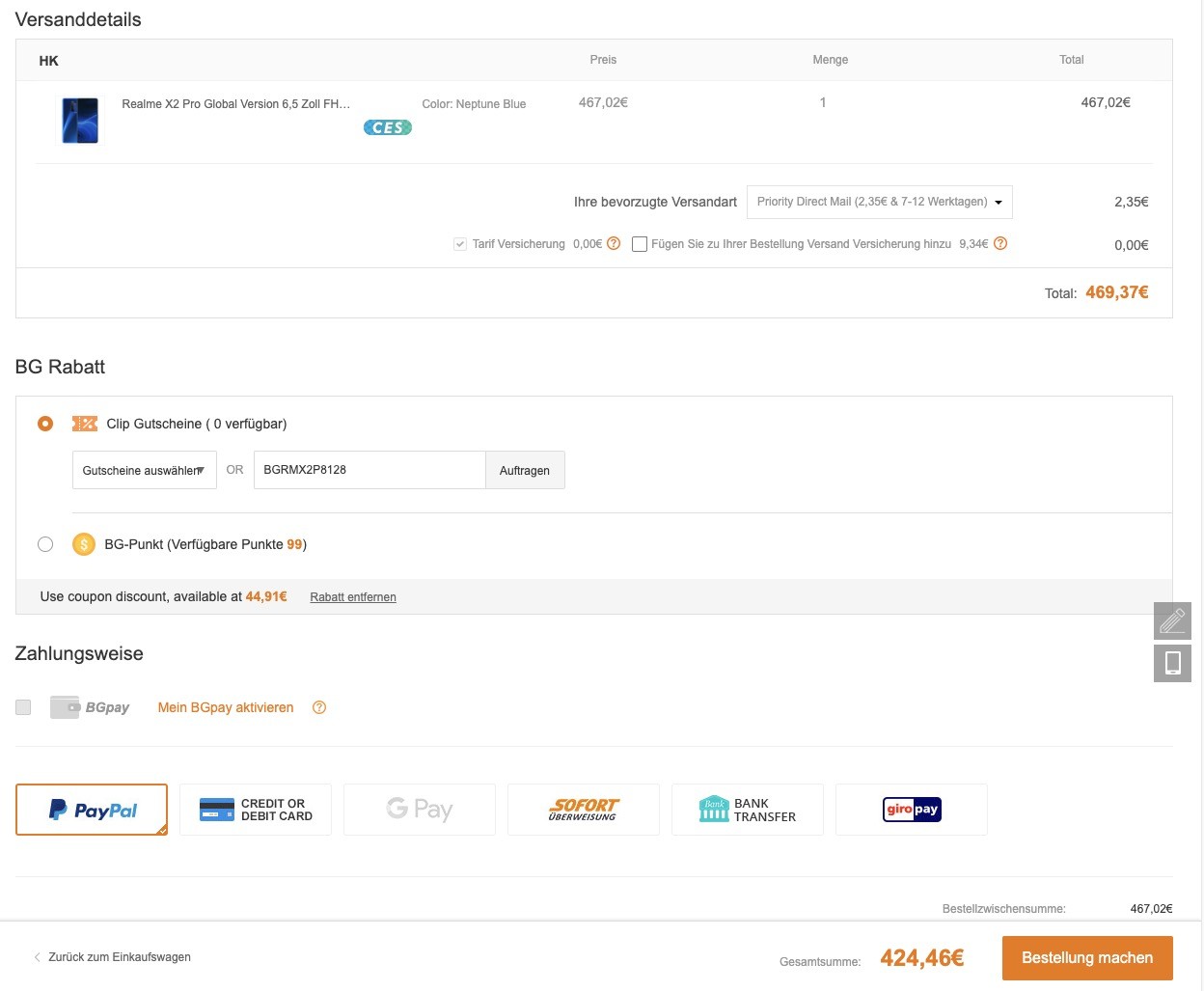Click the Ihre bevorzugte Versandart label
The width and height of the screenshot is (1204, 991).
point(655,202)
